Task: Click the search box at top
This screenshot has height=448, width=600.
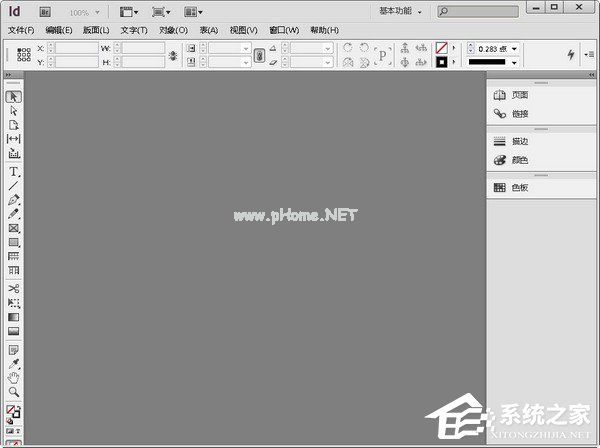Action: [478, 11]
